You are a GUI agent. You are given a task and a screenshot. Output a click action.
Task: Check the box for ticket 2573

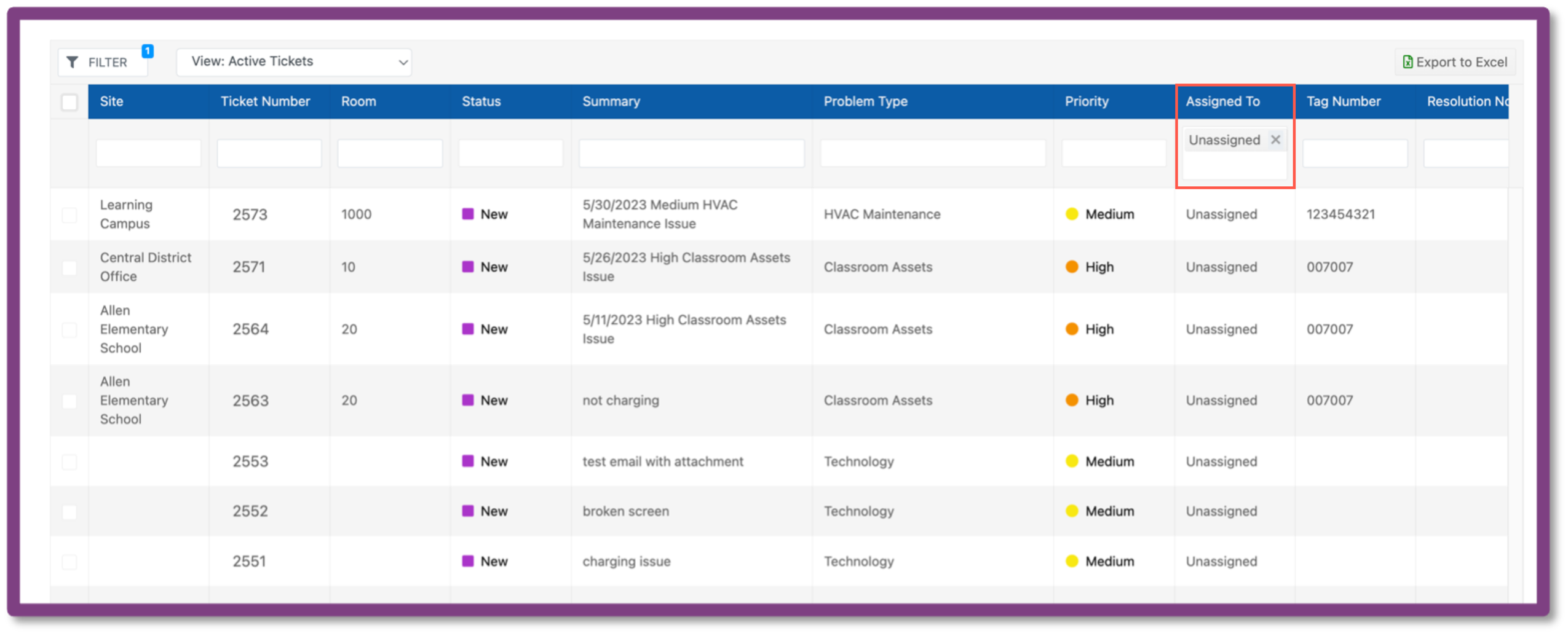coord(69,214)
